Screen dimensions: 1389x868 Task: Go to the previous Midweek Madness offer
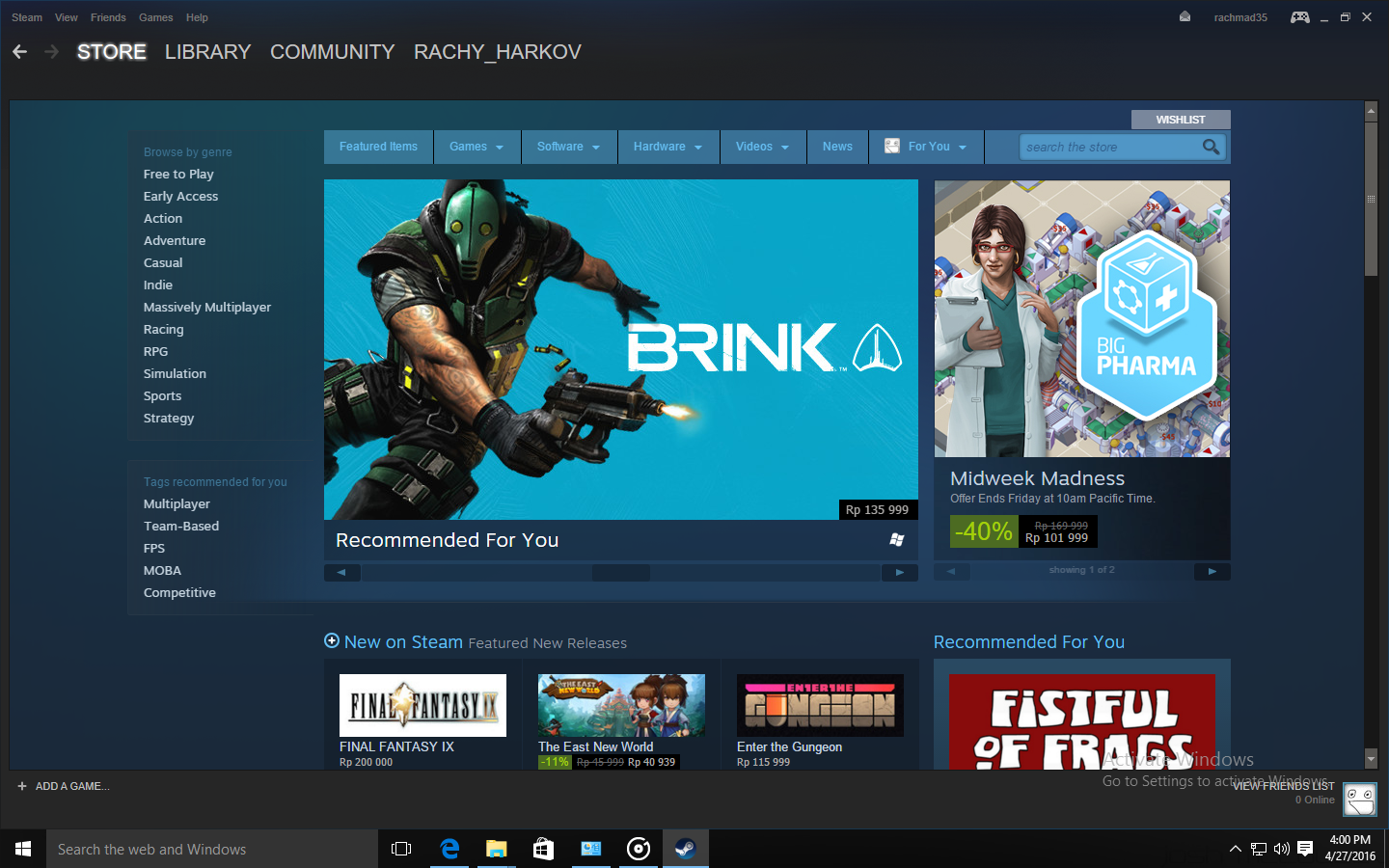click(951, 571)
